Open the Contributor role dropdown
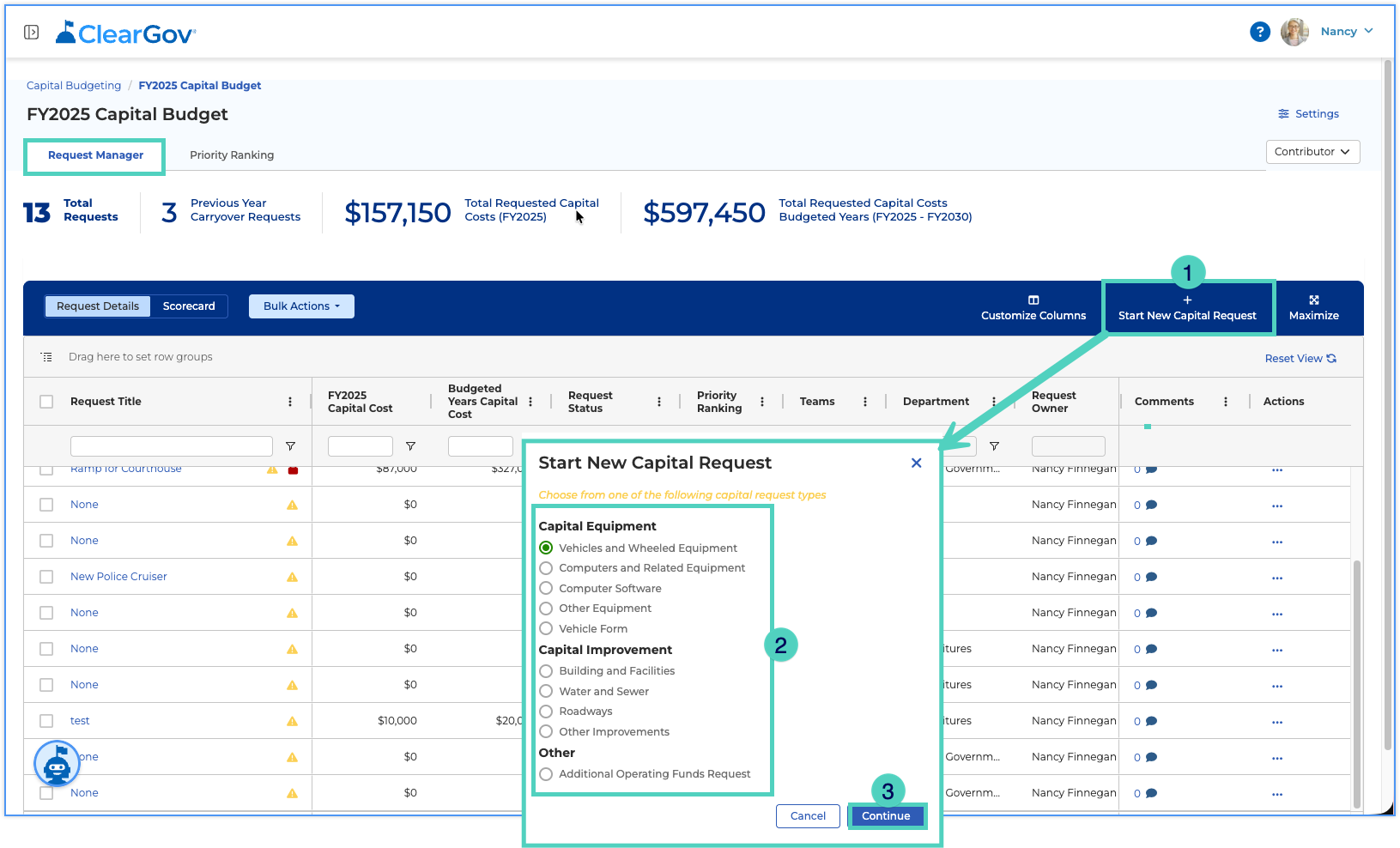Viewport: 1400px width, 848px height. [x=1312, y=152]
